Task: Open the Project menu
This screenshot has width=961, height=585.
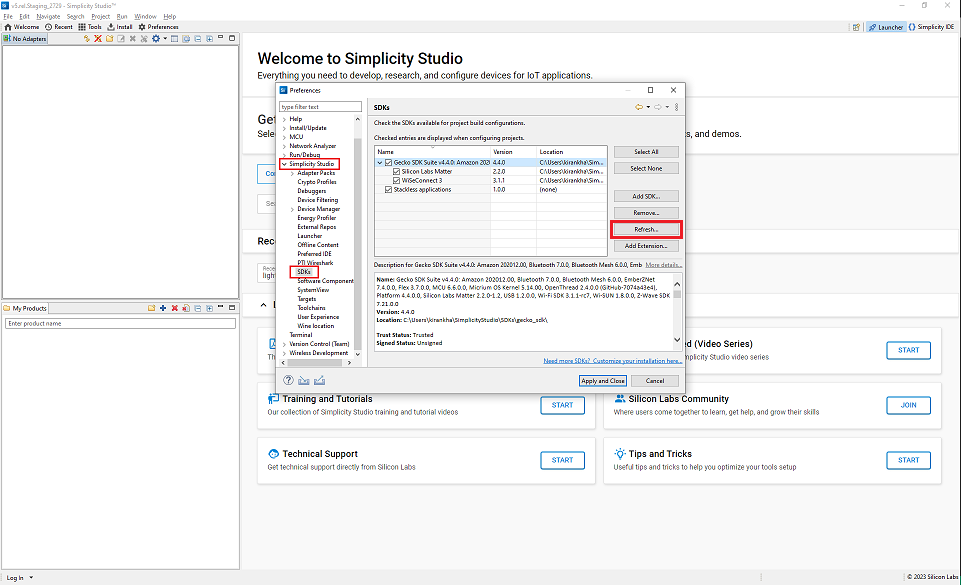Action: 101,17
